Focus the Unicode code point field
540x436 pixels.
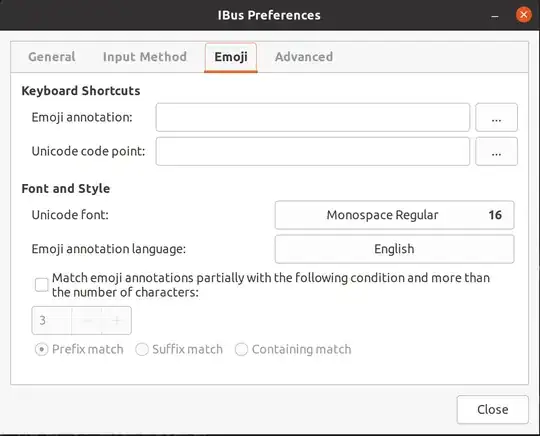tap(313, 152)
